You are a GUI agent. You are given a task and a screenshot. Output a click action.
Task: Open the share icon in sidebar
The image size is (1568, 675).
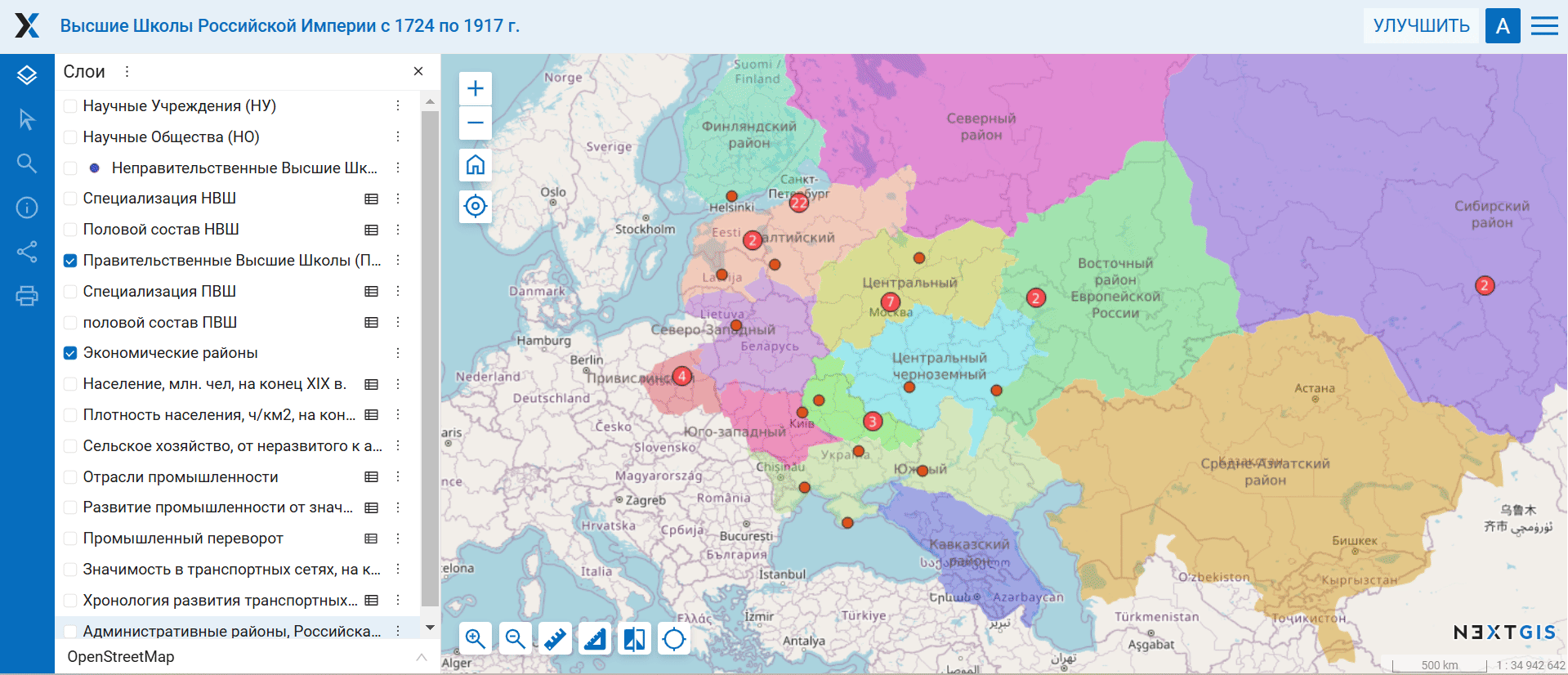(x=27, y=252)
